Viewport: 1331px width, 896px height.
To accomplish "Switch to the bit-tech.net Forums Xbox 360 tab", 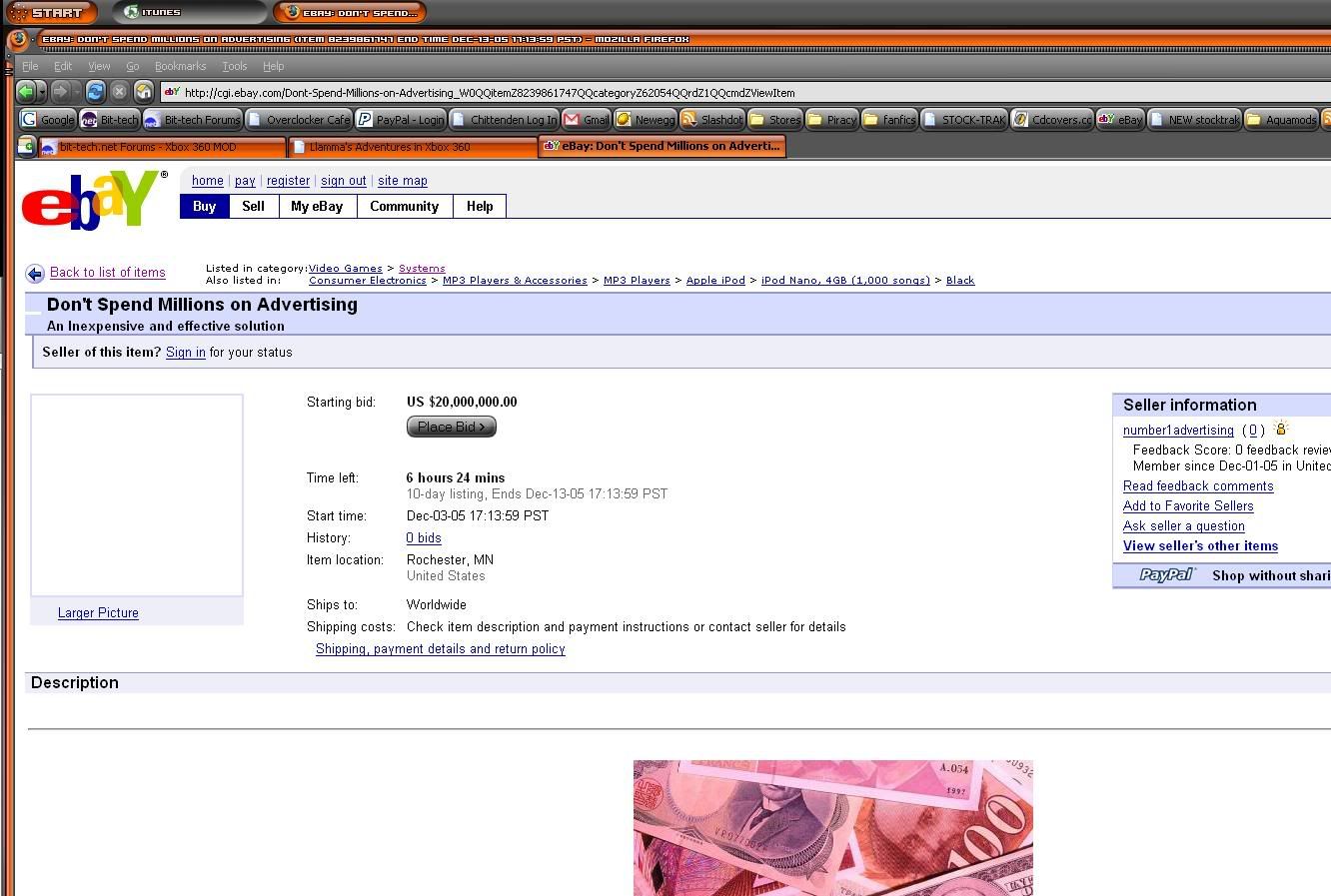I will point(160,147).
